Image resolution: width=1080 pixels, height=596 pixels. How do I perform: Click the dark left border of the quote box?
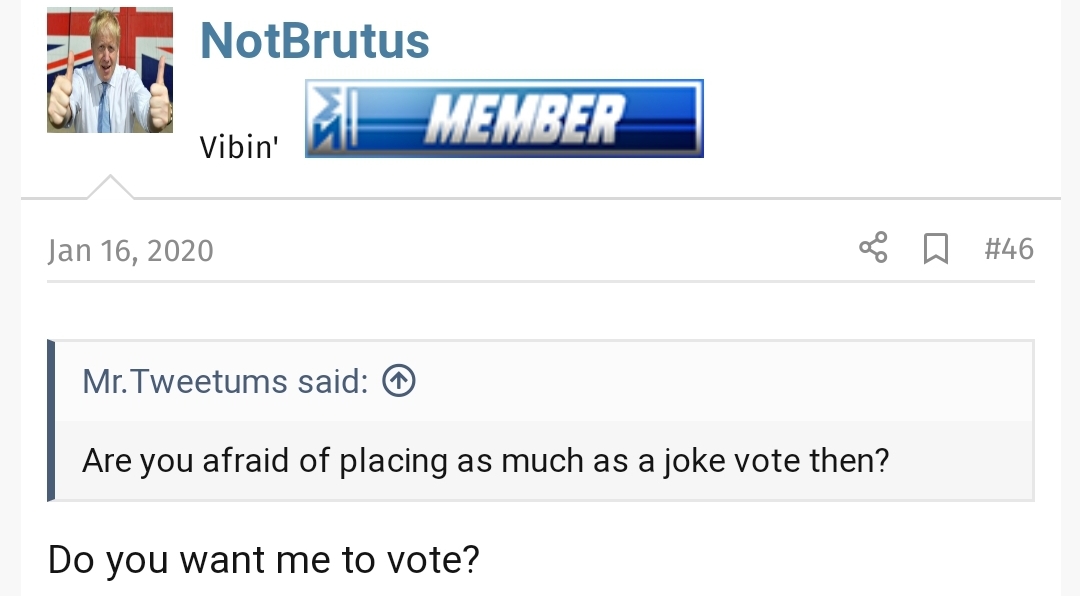pyautogui.click(x=51, y=420)
